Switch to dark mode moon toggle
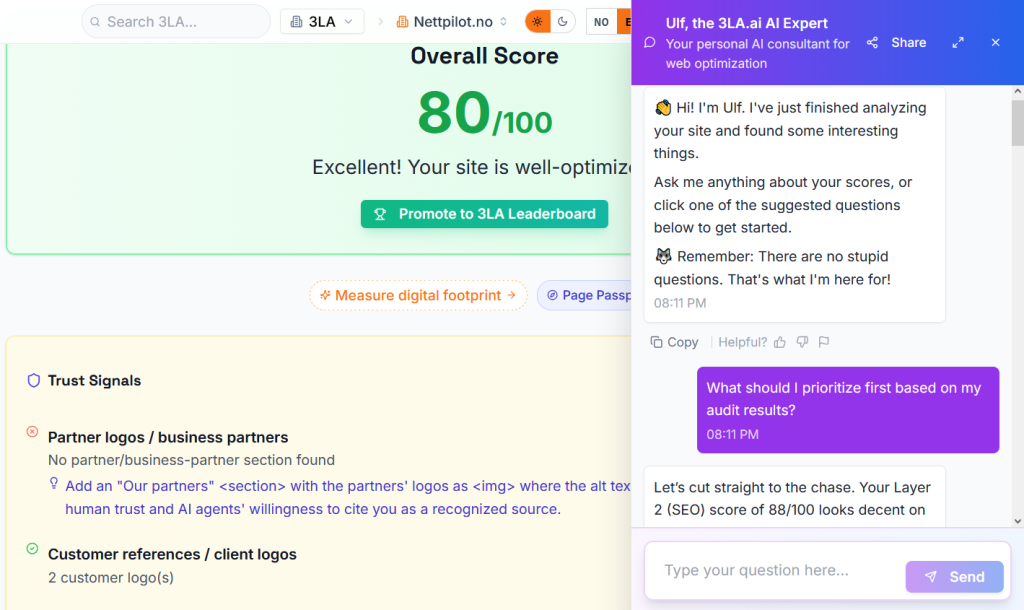Screen dimensions: 1024x610 [562, 22]
